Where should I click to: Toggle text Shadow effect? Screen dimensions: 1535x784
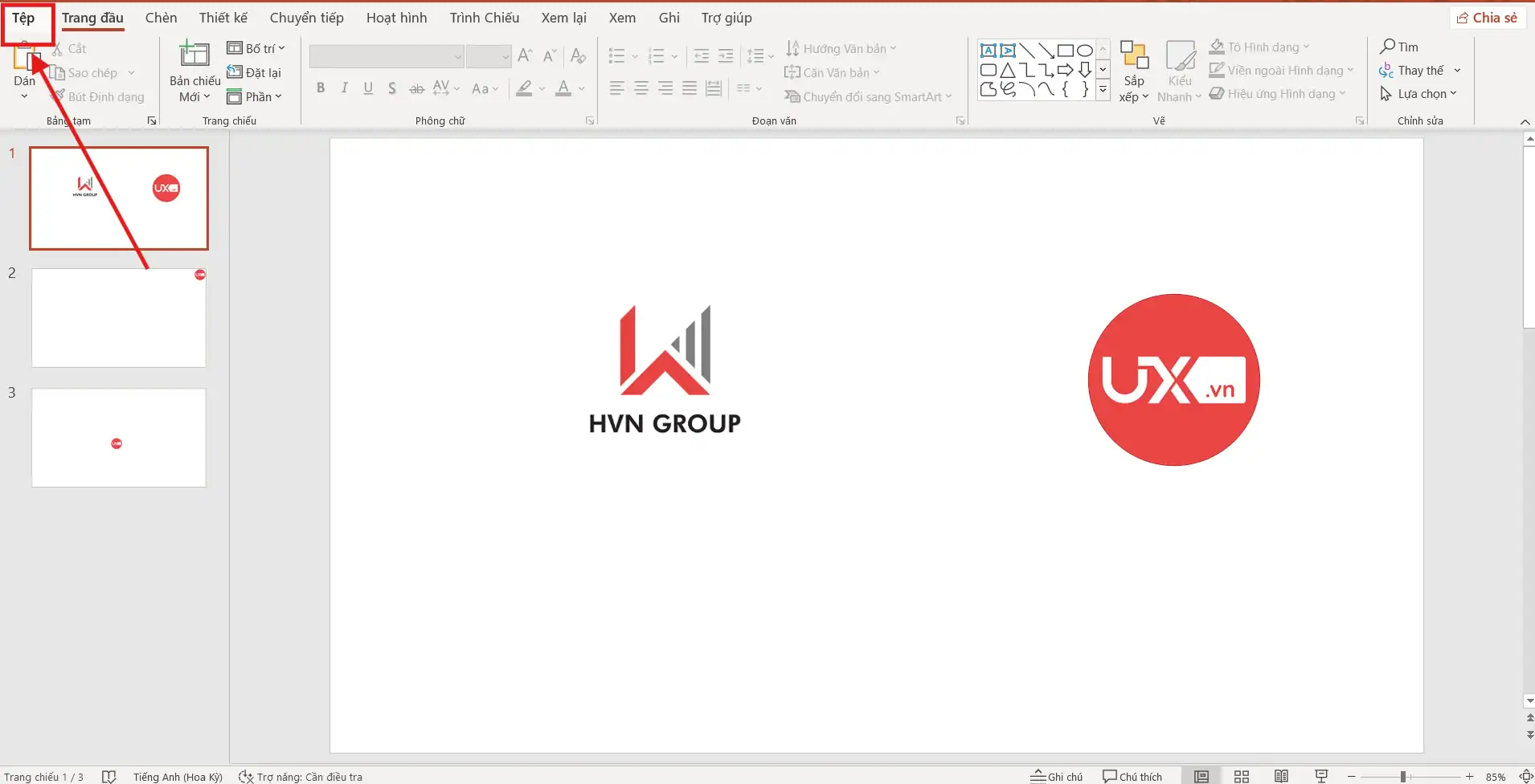pos(391,88)
